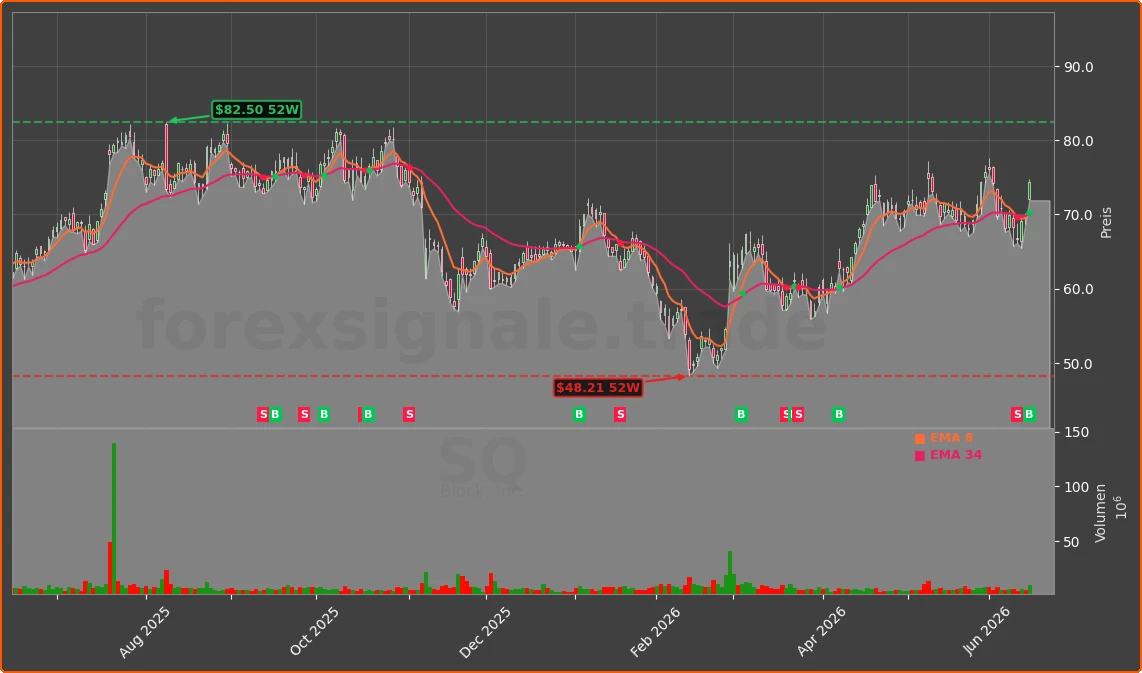Click the $48.21 52W low label
Viewport: 1142px width, 673px height.
(x=598, y=387)
